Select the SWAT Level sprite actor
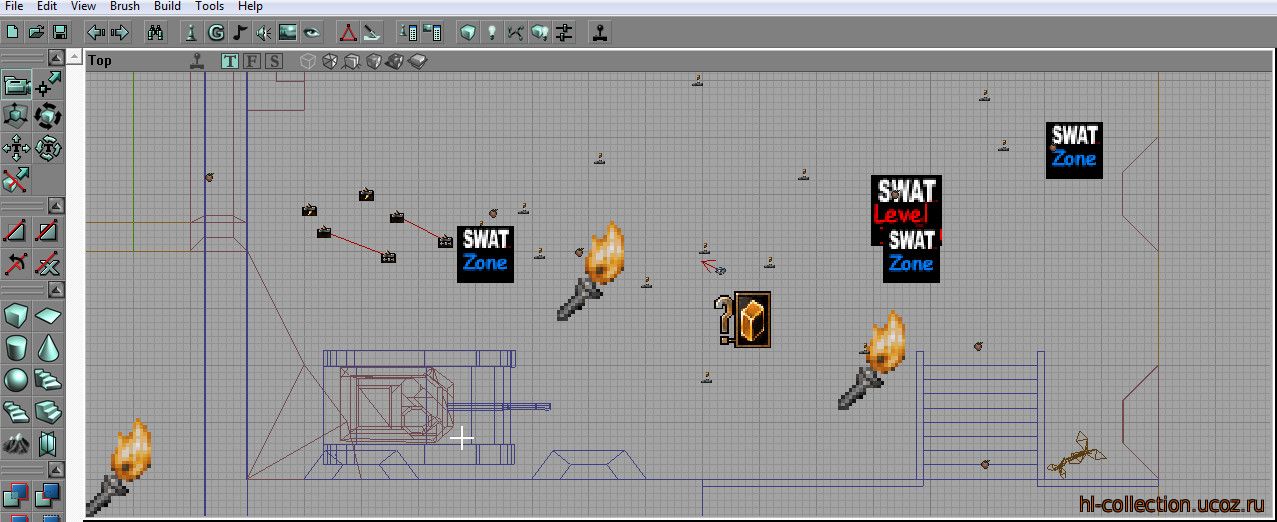This screenshot has width=1277, height=522. coord(906,203)
